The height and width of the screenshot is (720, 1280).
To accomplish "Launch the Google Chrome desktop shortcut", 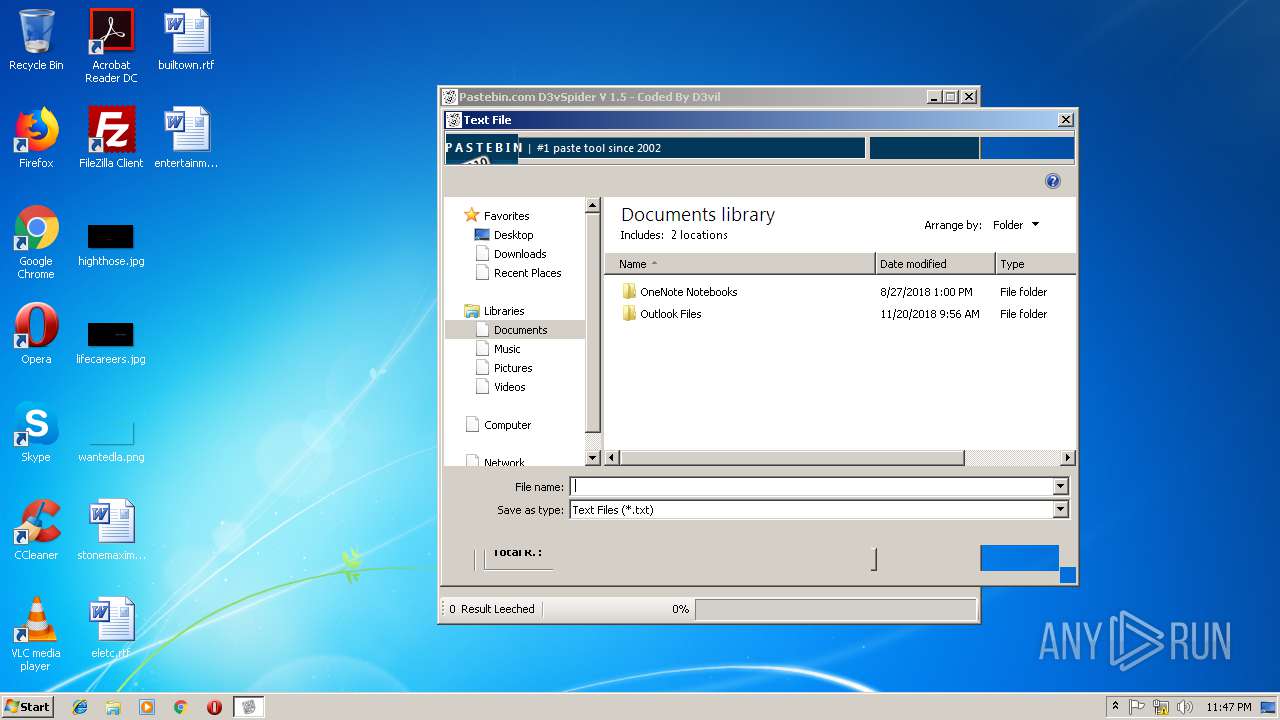I will [36, 242].
